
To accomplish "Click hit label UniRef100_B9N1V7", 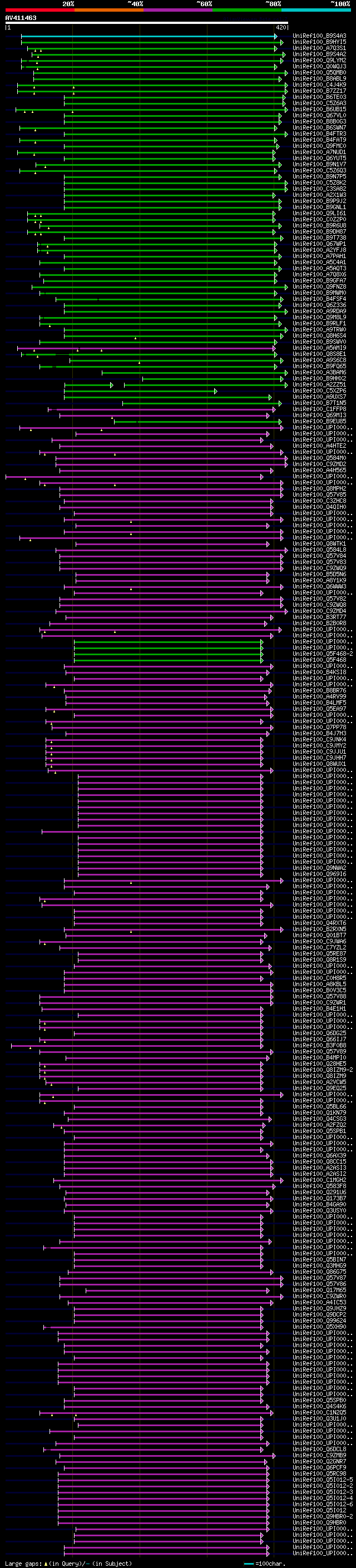I will [319, 164].
